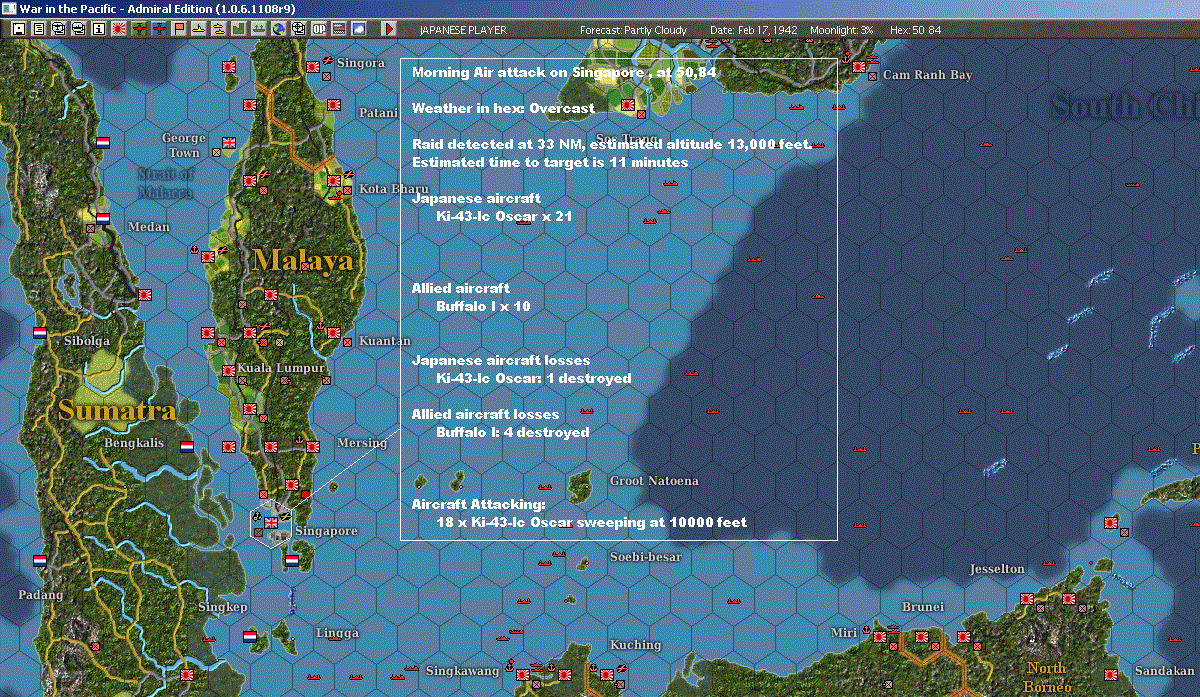Image resolution: width=1200 pixels, height=697 pixels.
Task: Click the 'Buffalo I x 10' line
Action: [483, 306]
